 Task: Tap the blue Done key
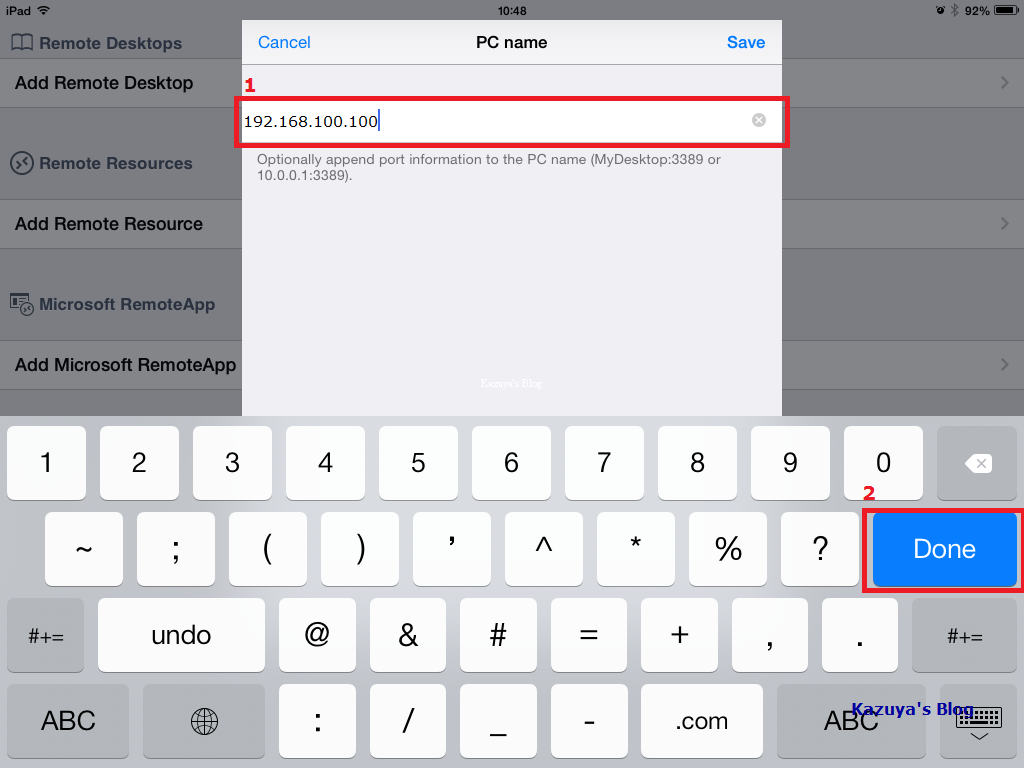click(x=944, y=549)
